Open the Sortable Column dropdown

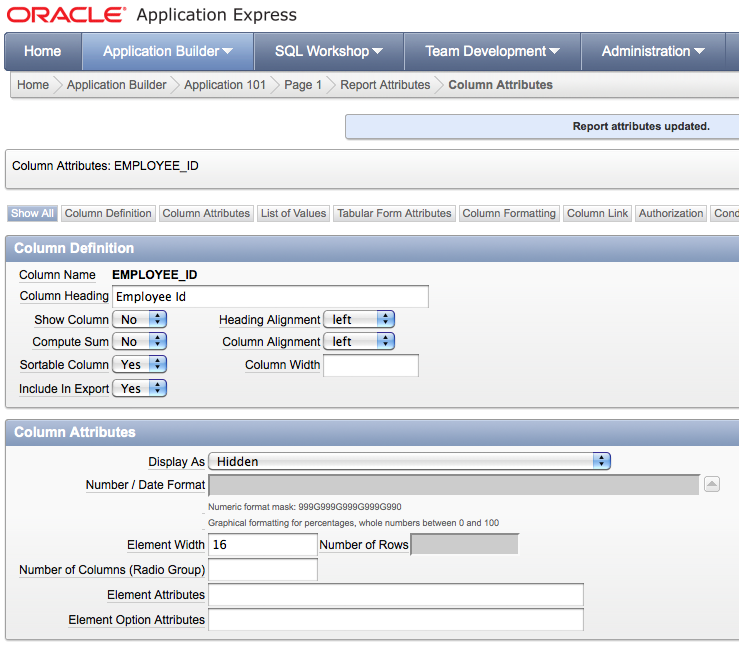tap(140, 364)
